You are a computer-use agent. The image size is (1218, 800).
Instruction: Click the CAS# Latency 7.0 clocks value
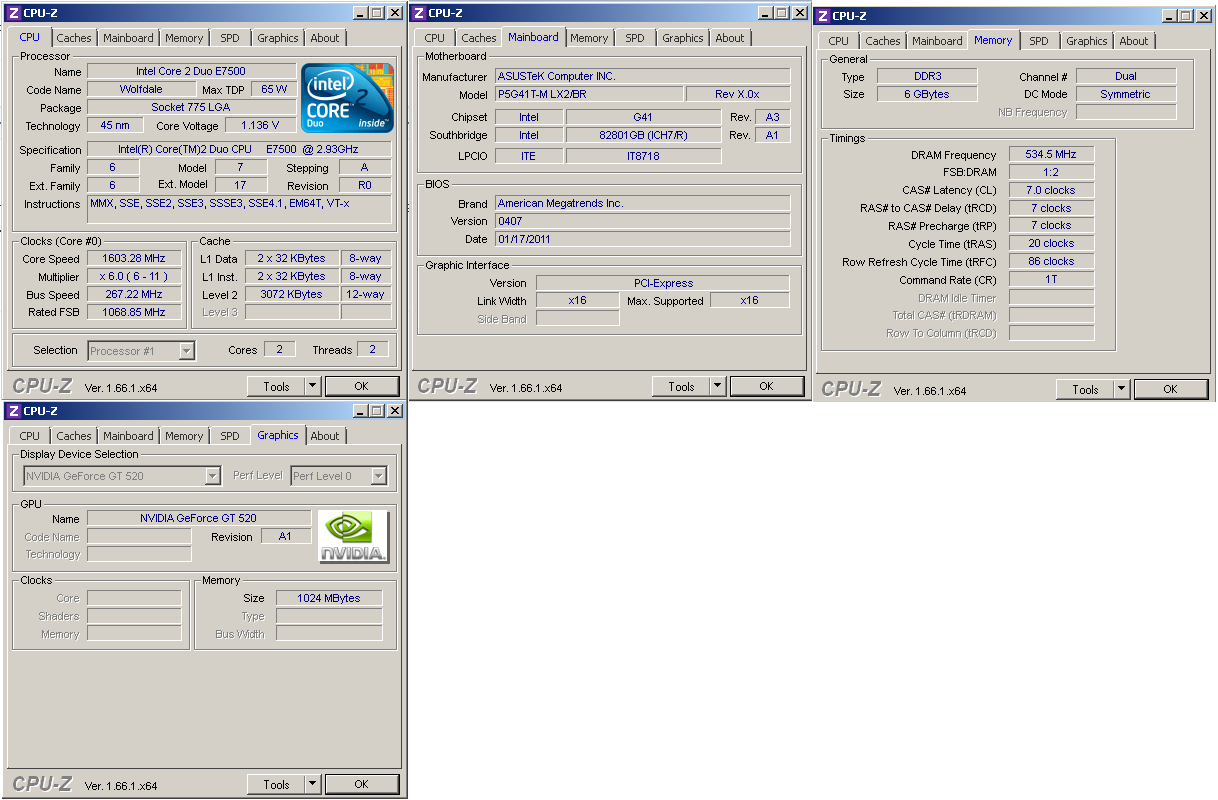point(1051,190)
